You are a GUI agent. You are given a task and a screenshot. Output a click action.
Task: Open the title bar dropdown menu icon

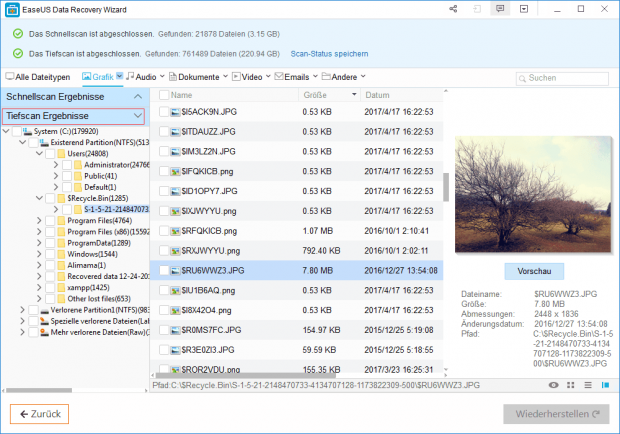pyautogui.click(x=524, y=9)
